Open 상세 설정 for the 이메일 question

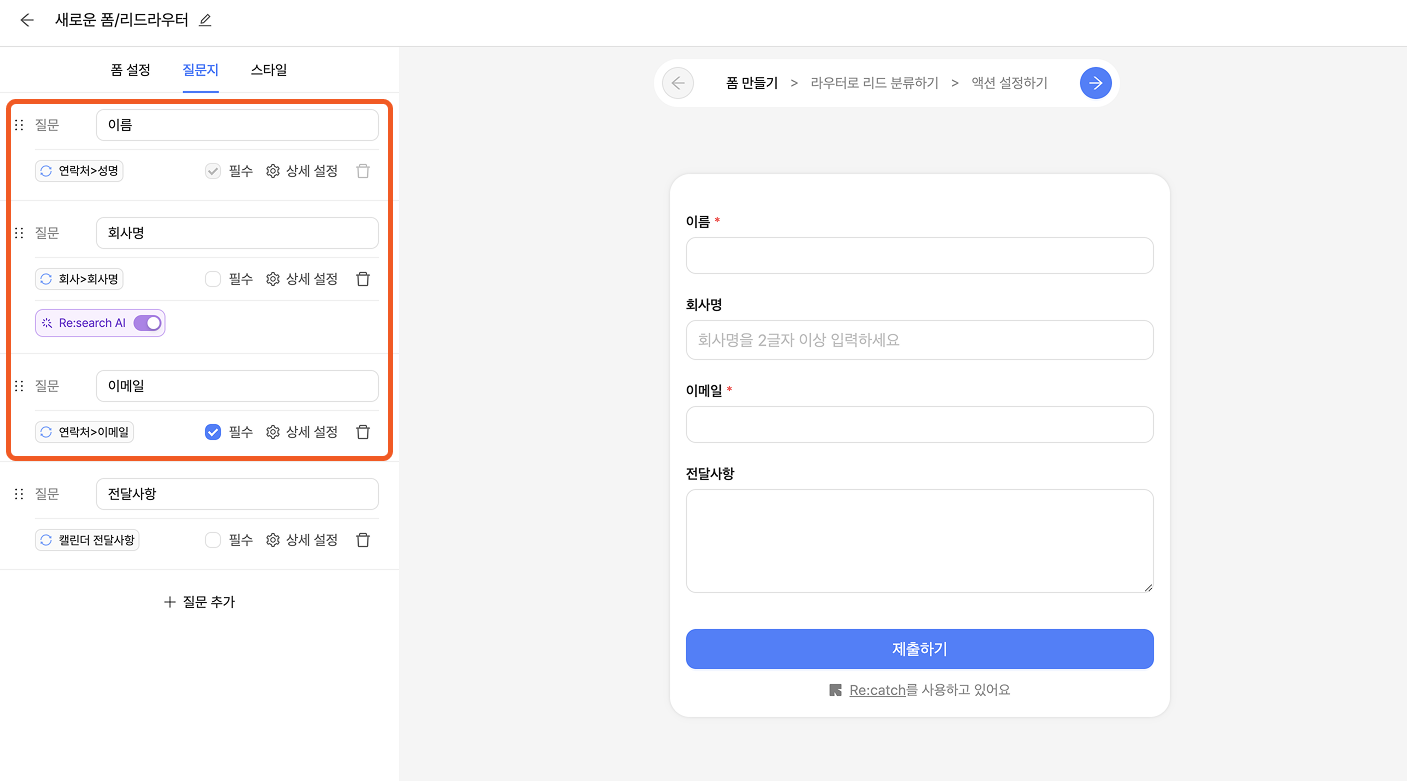tap(303, 432)
